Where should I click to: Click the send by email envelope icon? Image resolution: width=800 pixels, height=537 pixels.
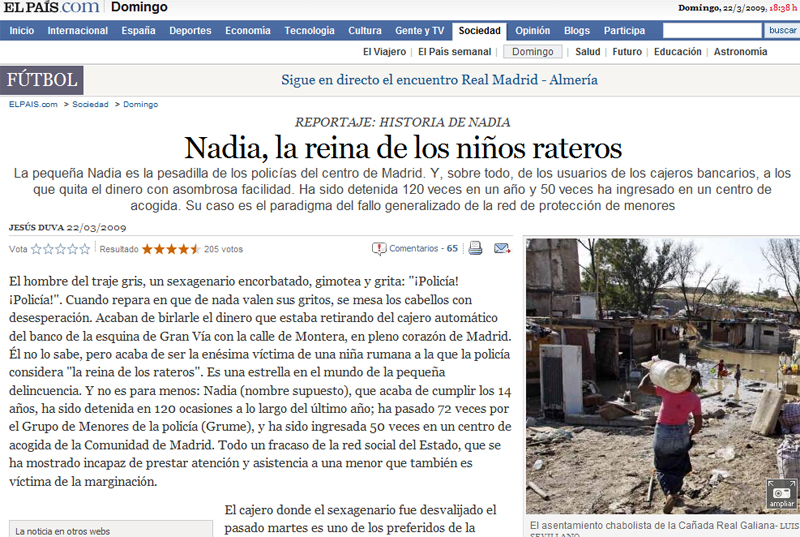[502, 248]
